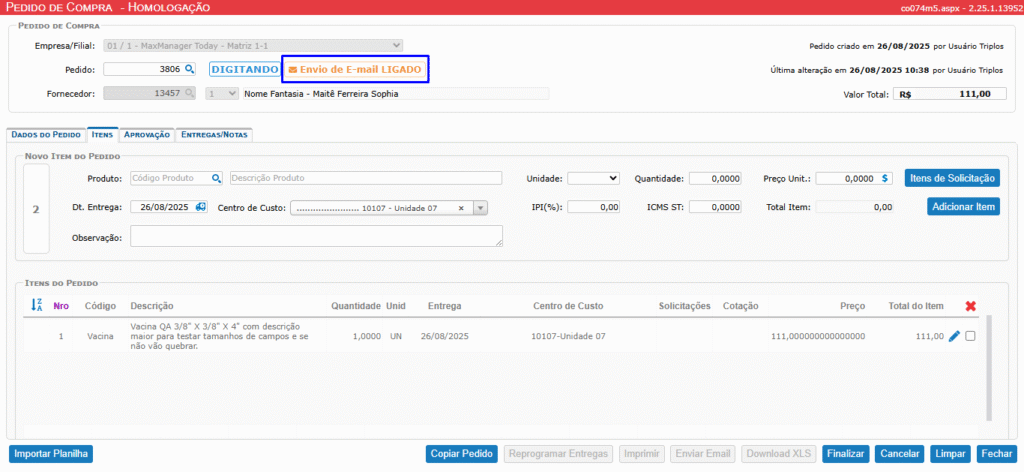1024x472 pixels.
Task: Click the Quantidade input field
Action: pos(714,178)
